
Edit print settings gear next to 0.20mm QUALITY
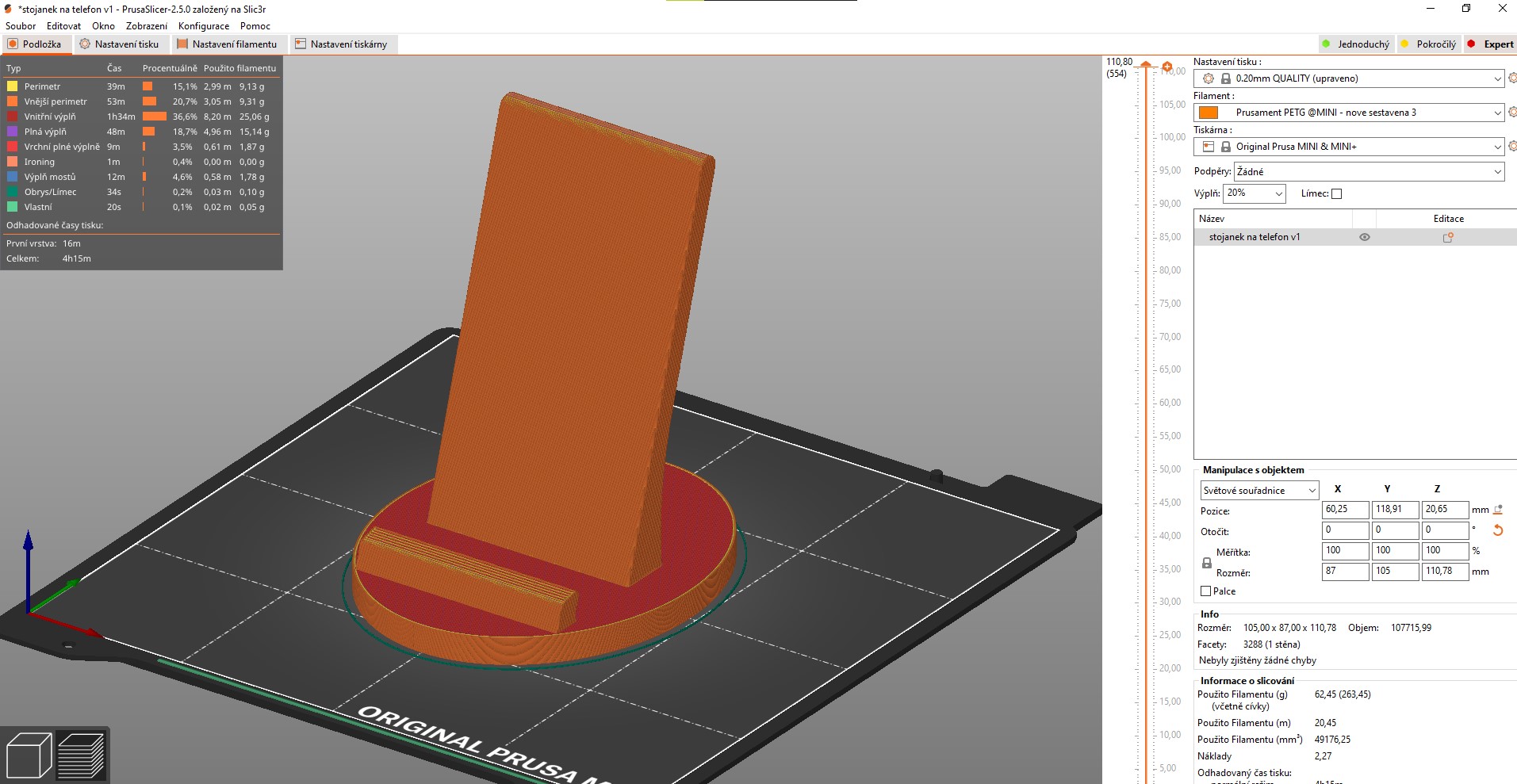point(1512,78)
